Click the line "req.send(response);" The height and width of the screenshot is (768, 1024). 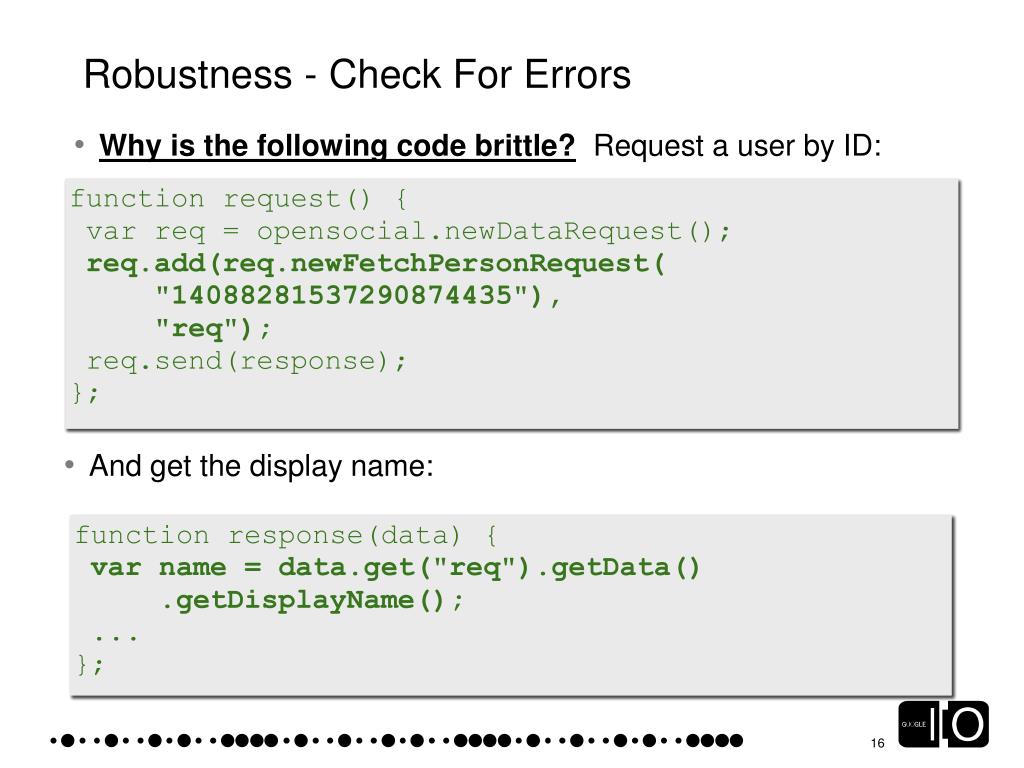pos(247,360)
